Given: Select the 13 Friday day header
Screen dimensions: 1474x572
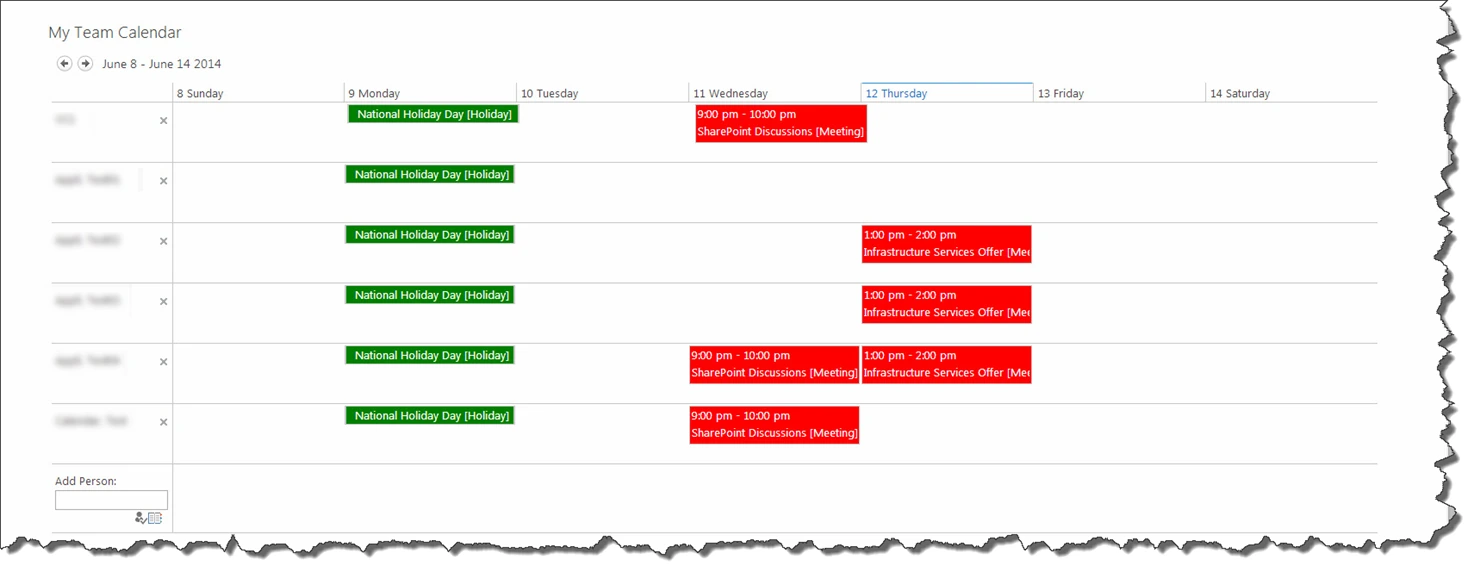Looking at the screenshot, I should coord(1119,93).
